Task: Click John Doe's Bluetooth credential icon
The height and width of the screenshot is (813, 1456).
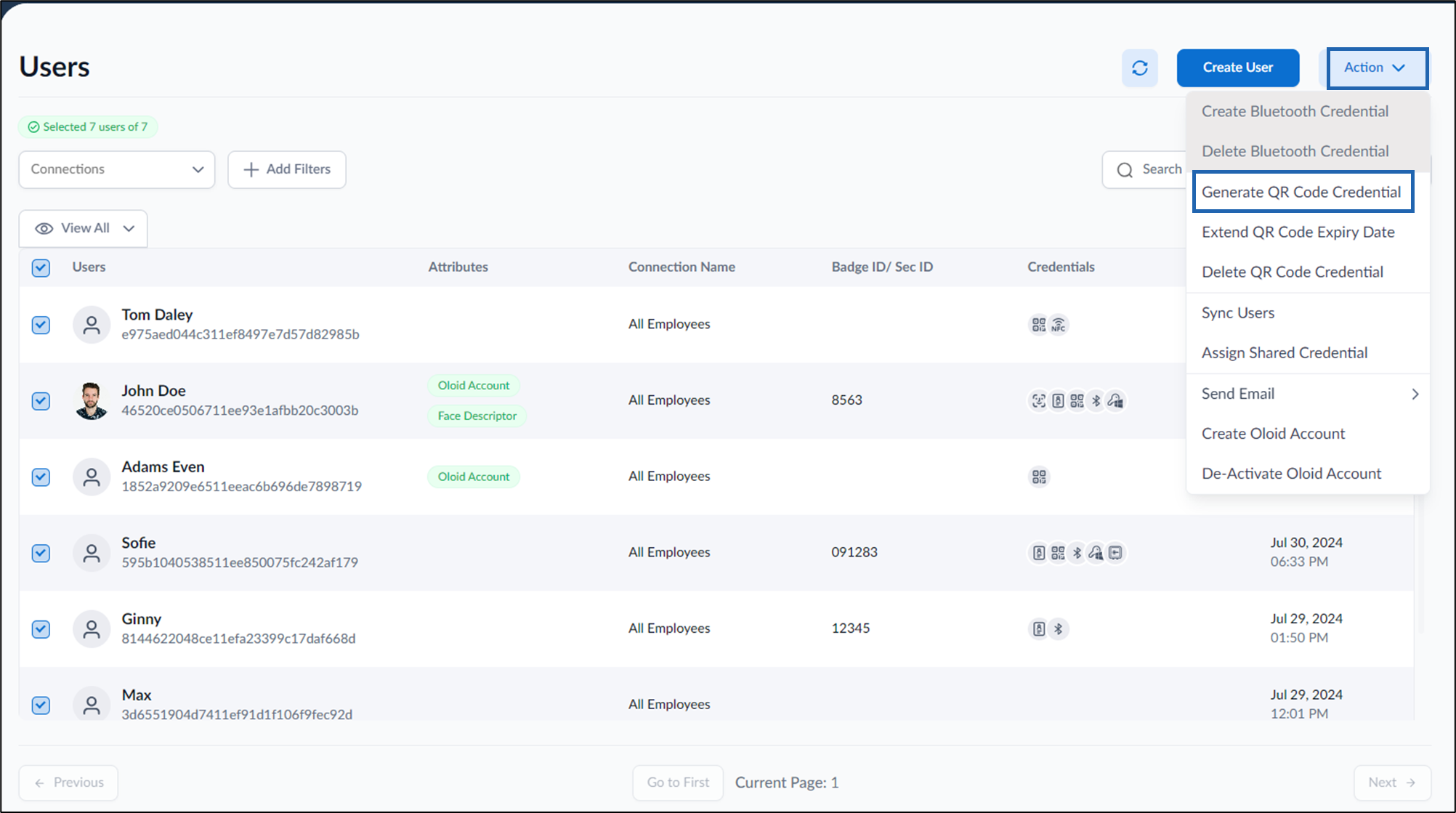Action: [1096, 400]
